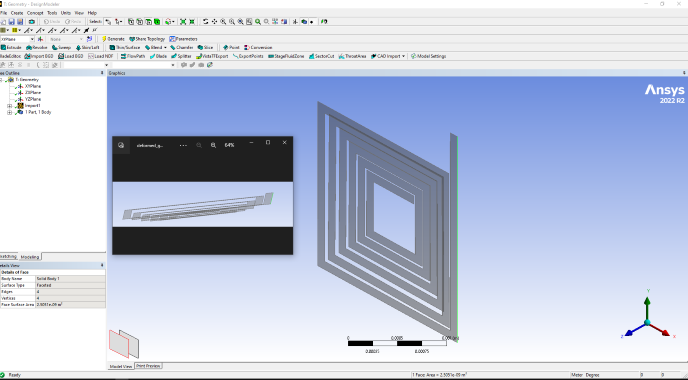Switch to the Print Preview tab

[148, 366]
